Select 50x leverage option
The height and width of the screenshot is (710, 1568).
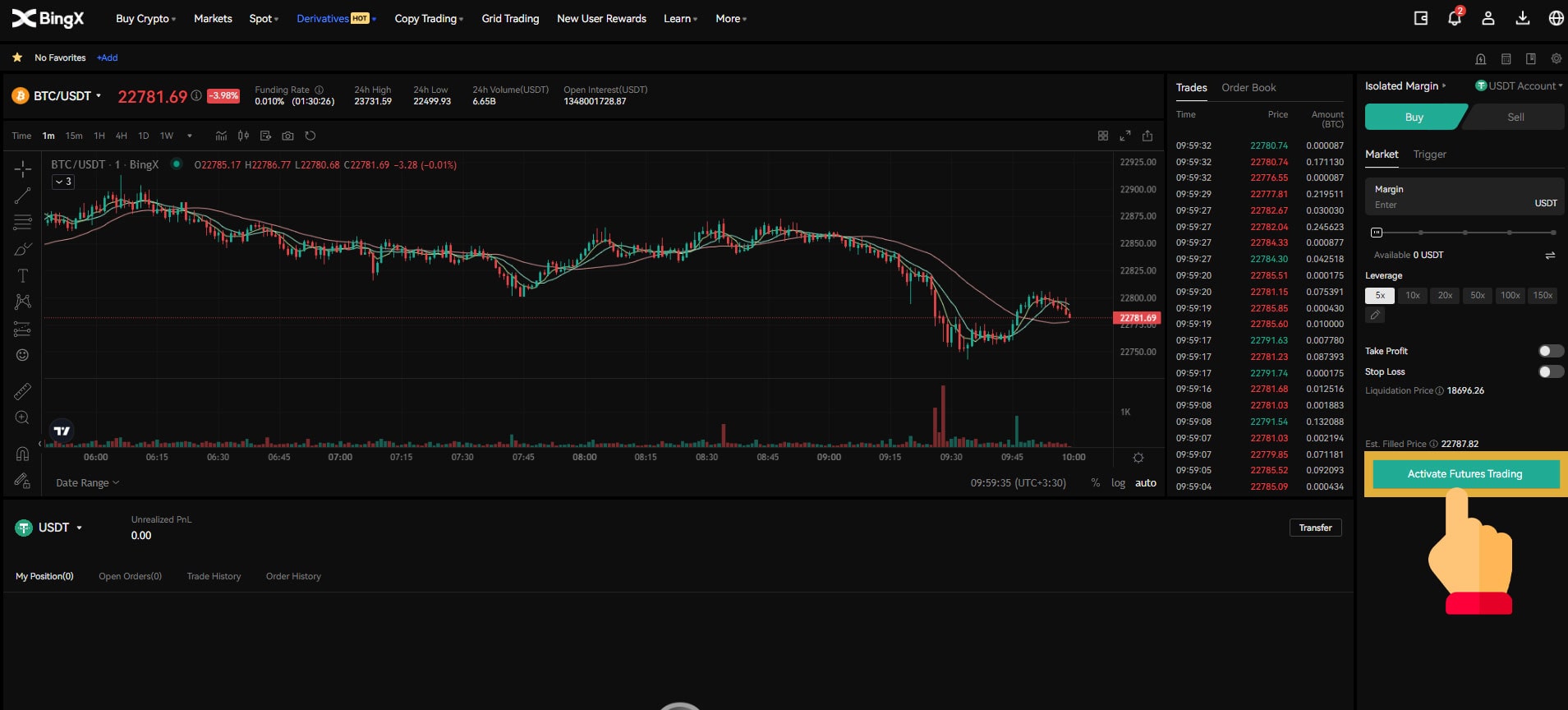coord(1478,295)
